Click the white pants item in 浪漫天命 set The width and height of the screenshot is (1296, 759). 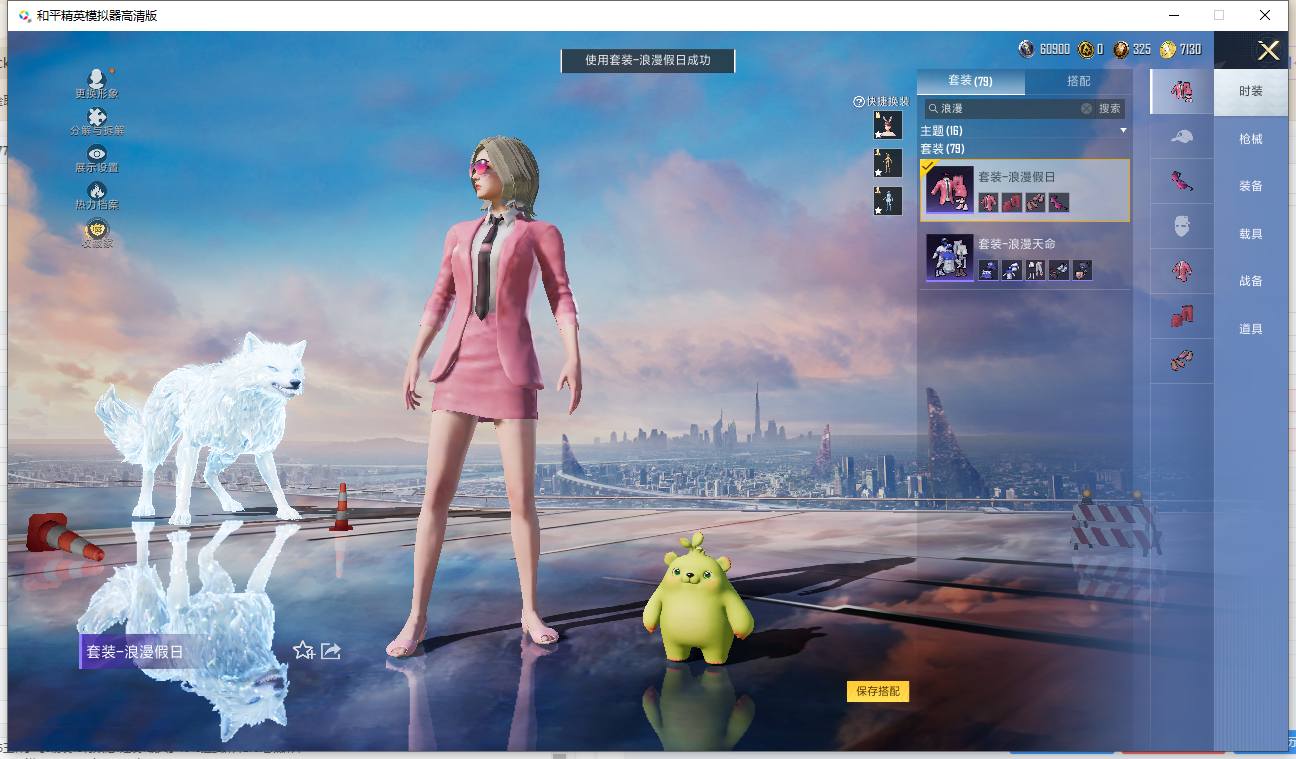tap(1035, 270)
